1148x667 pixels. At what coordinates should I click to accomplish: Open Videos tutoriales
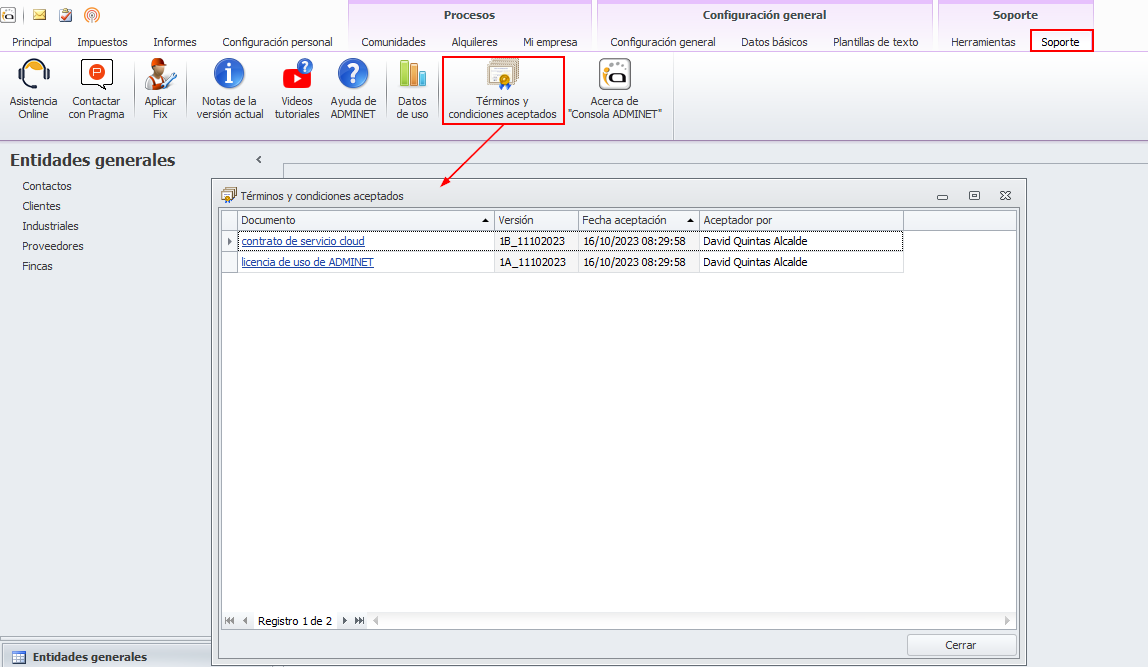[297, 89]
